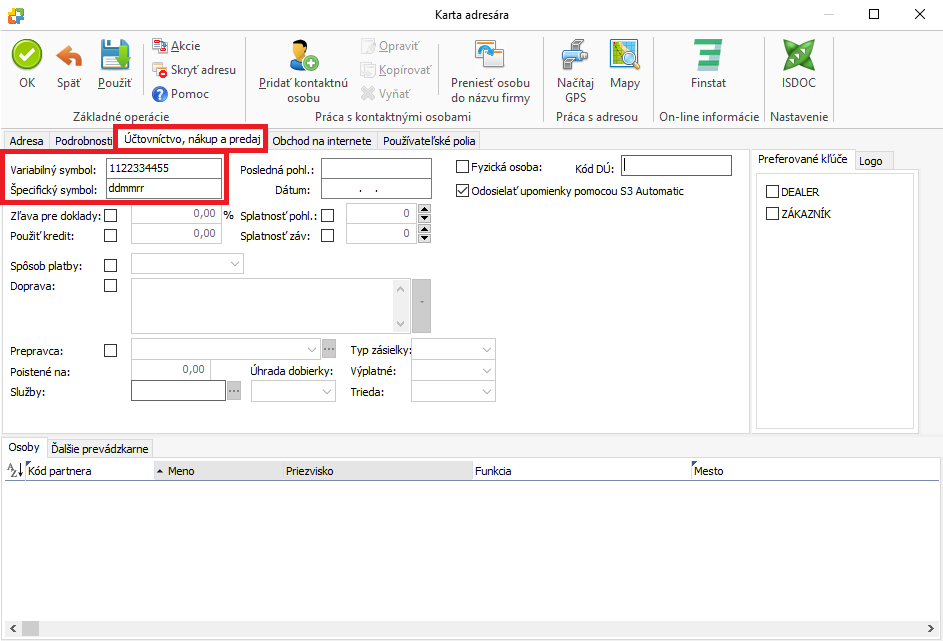Open Finstat online information
This screenshot has width=943, height=641.
coord(708,55)
